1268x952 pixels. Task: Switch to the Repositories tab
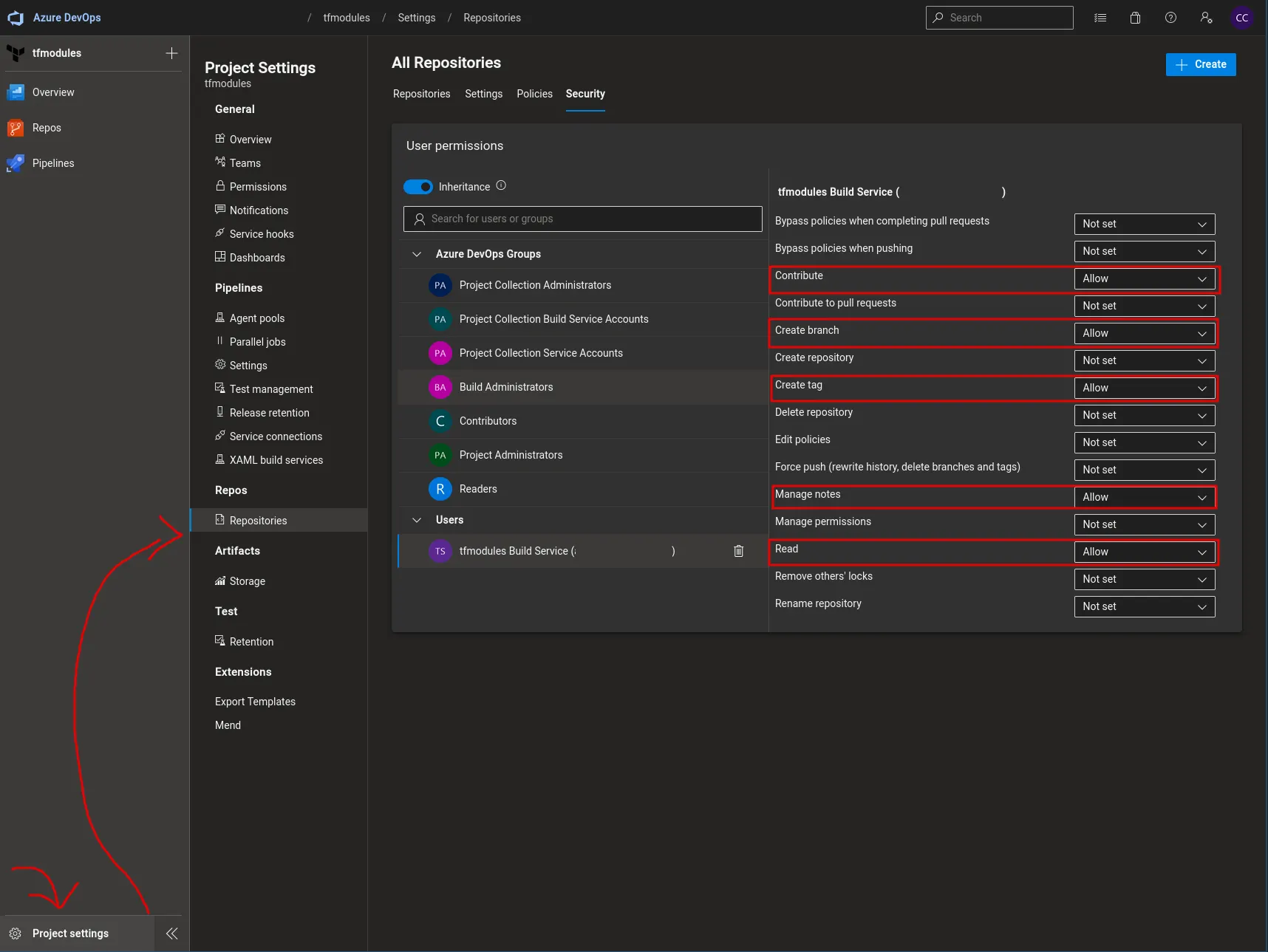coord(421,94)
